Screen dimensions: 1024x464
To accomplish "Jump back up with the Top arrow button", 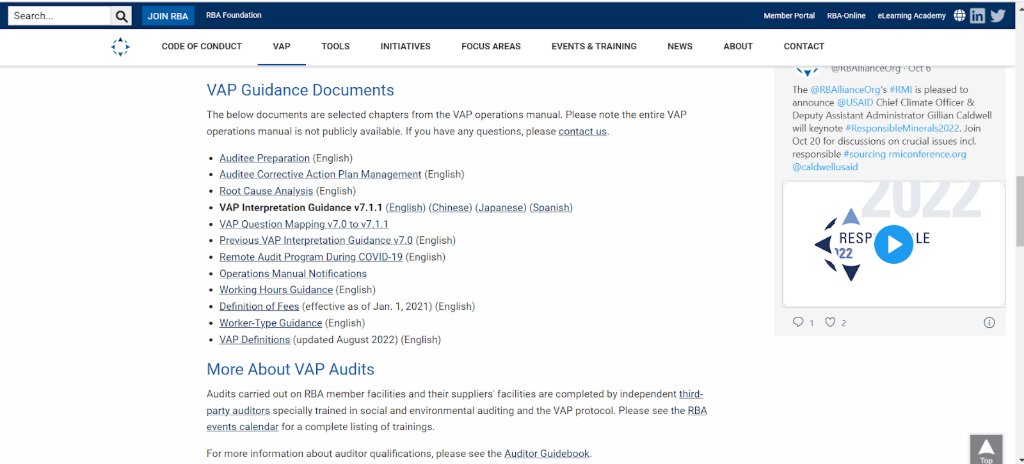I will point(985,449).
